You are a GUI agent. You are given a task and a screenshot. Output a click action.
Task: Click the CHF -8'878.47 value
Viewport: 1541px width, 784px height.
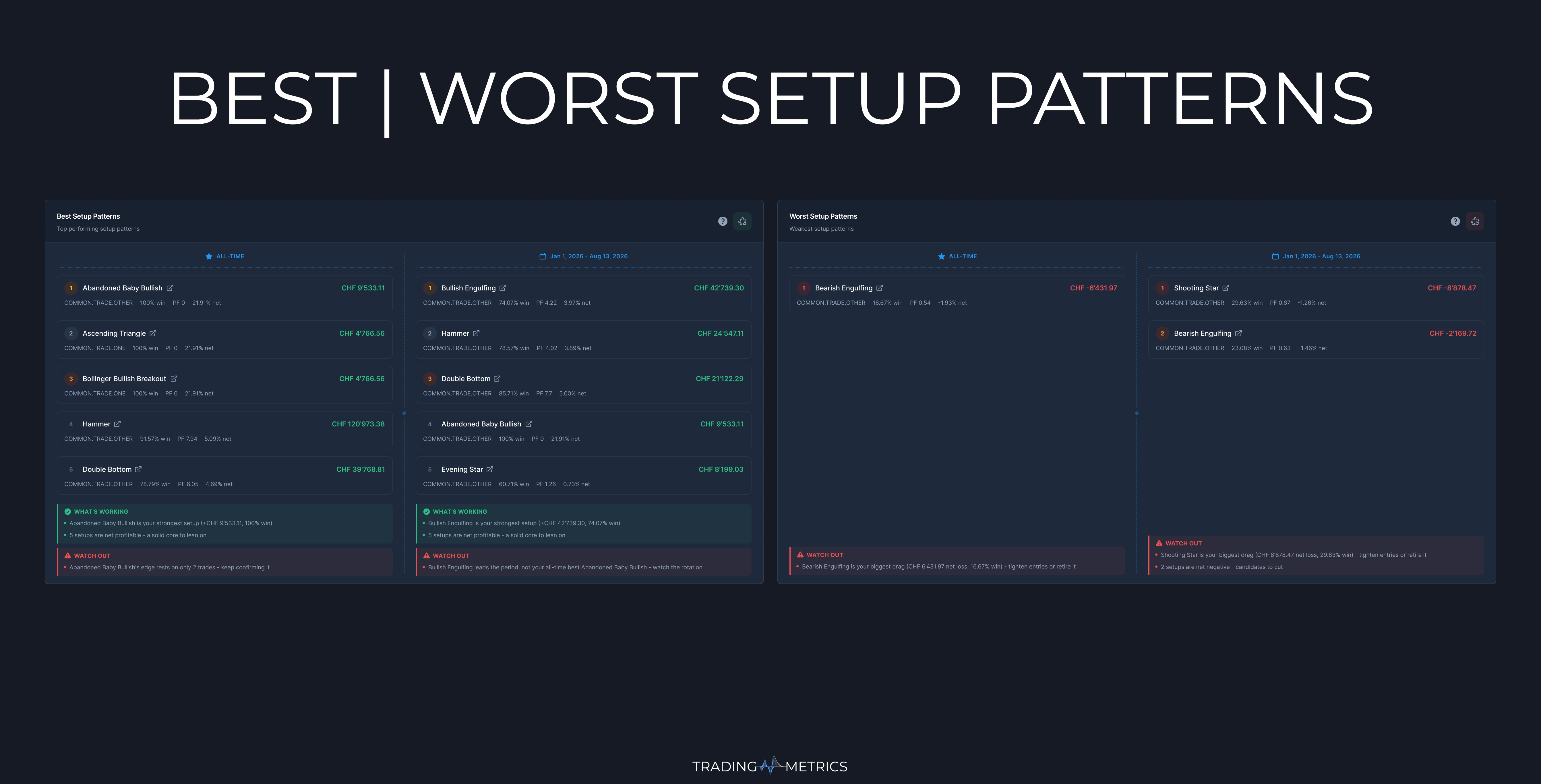pos(1452,288)
